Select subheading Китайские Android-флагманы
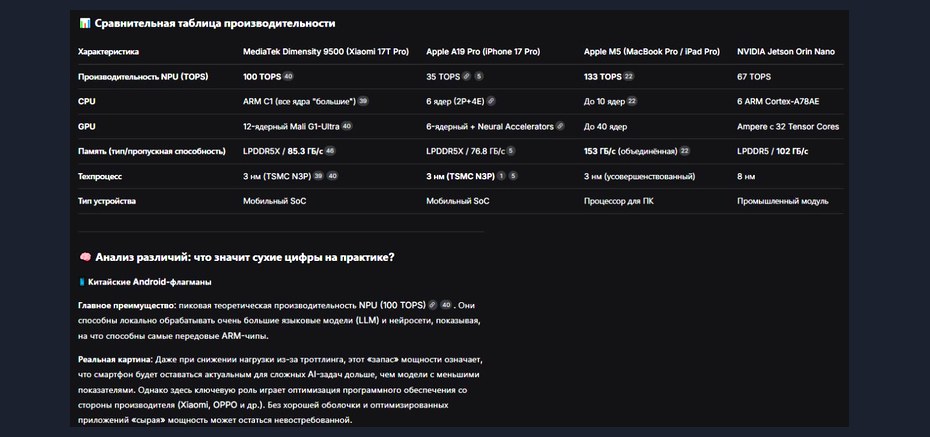Screen dimensions: 930x437 pyautogui.click(x=149, y=282)
